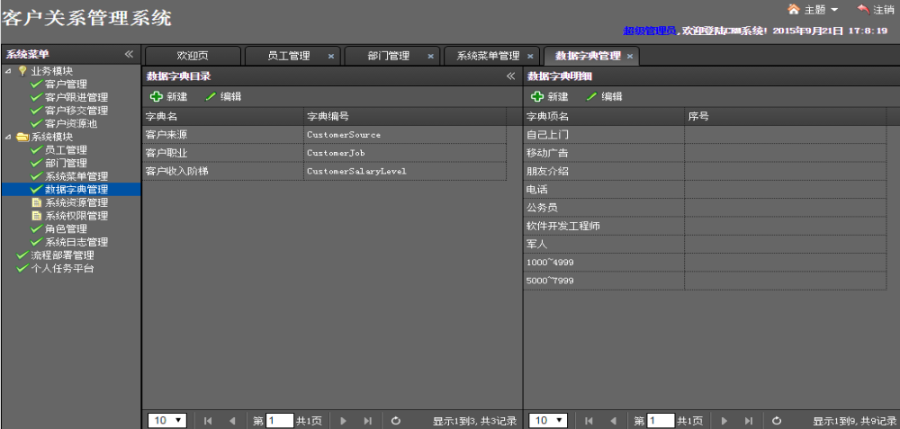
Task: Close the 员工管理 tab
Action: coord(331,56)
